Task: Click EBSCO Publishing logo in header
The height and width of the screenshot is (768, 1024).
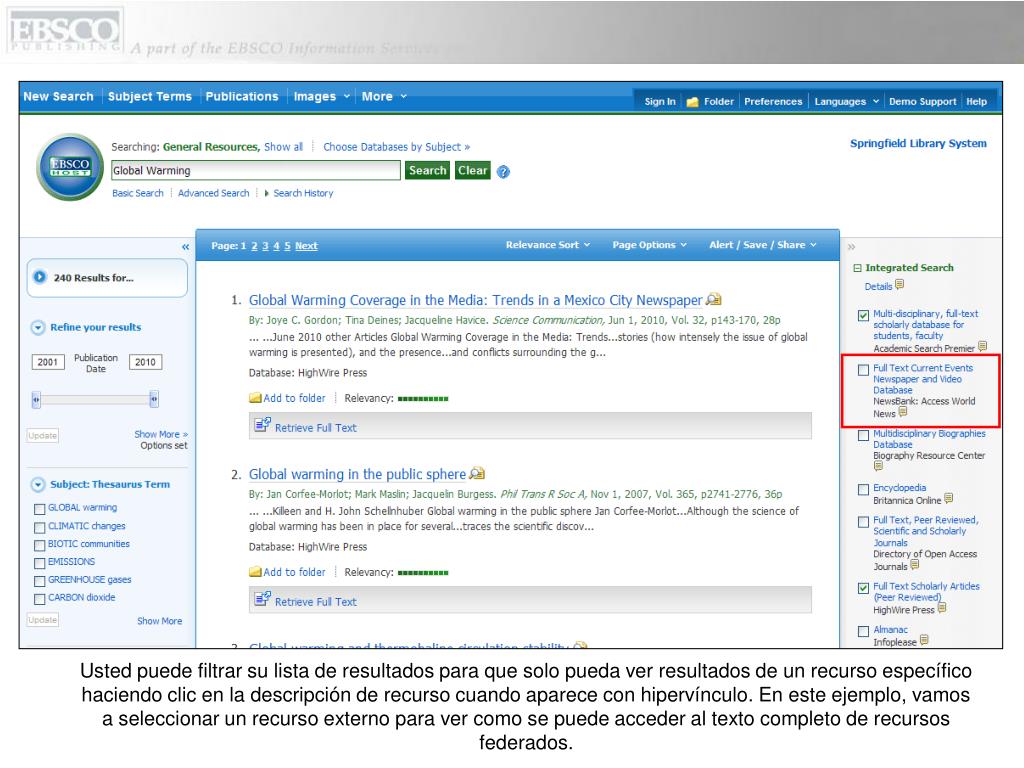Action: [64, 30]
